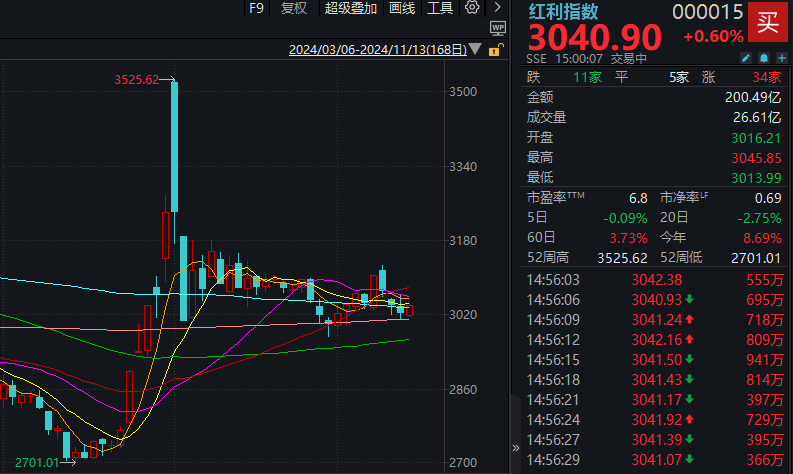Image resolution: width=793 pixels, height=474 pixels.
Task: Click 市盈率TTM value 6.8
Action: (x=638, y=198)
